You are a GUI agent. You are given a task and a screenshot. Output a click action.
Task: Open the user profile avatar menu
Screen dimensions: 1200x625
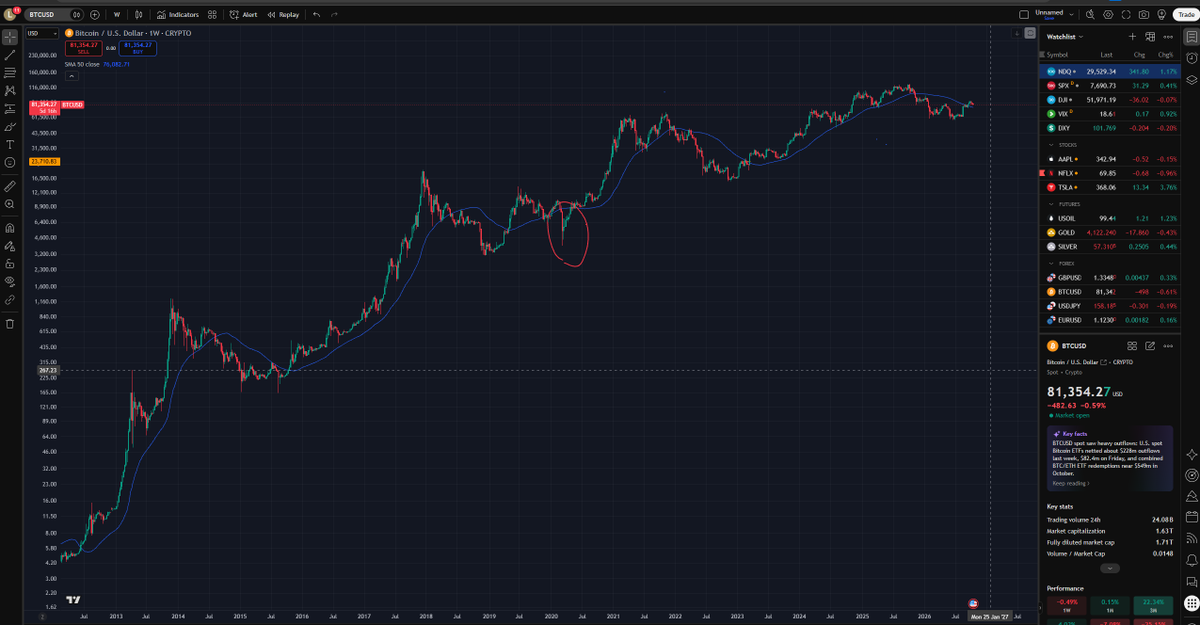(10, 14)
